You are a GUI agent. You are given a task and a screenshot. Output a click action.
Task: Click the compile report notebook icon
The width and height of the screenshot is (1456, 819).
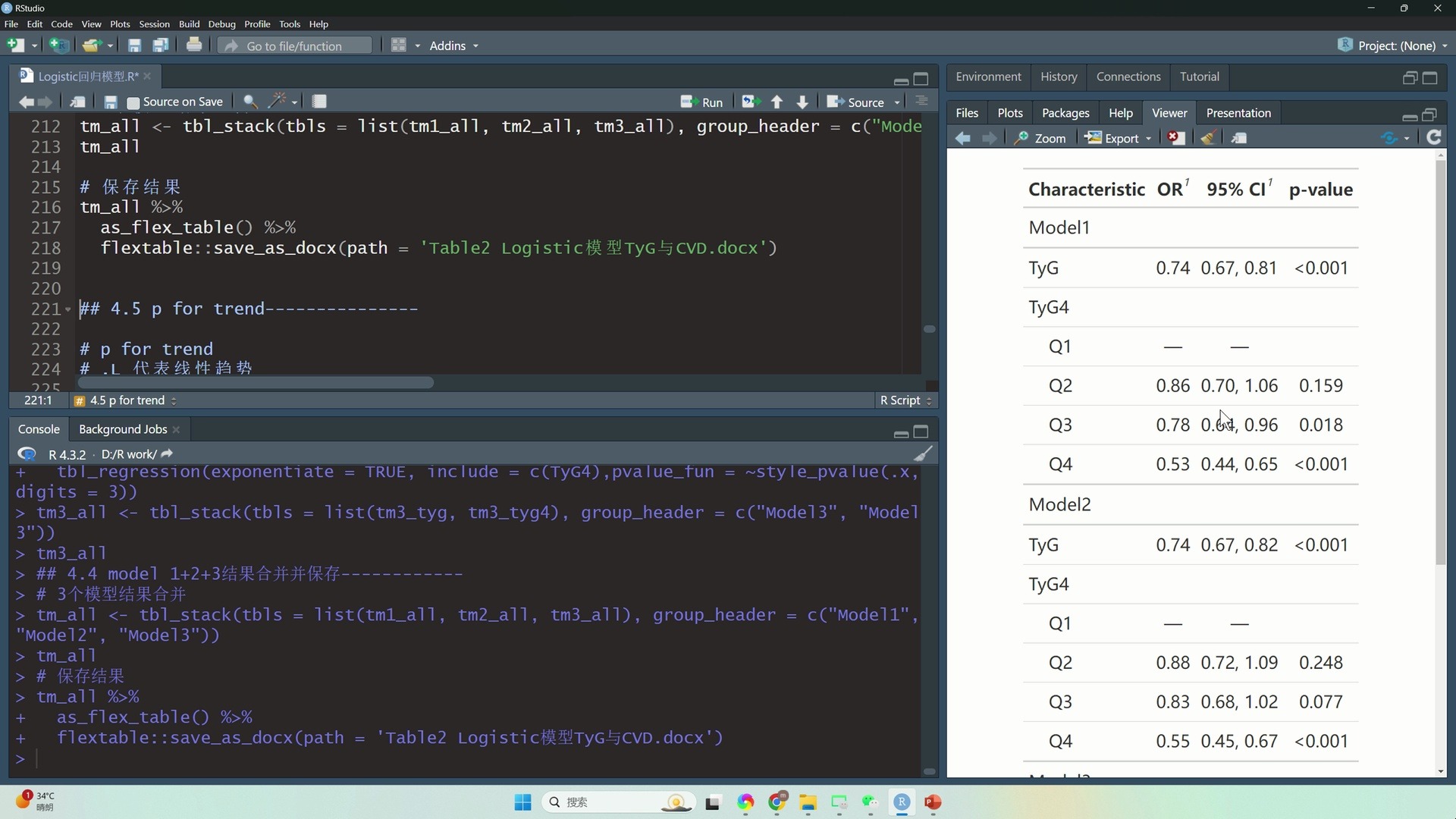319,102
